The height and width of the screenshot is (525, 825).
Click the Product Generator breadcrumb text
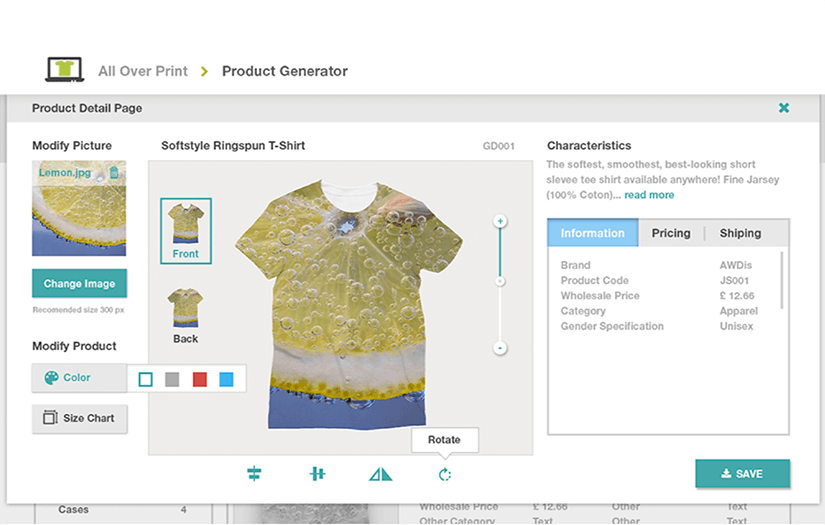pos(285,71)
